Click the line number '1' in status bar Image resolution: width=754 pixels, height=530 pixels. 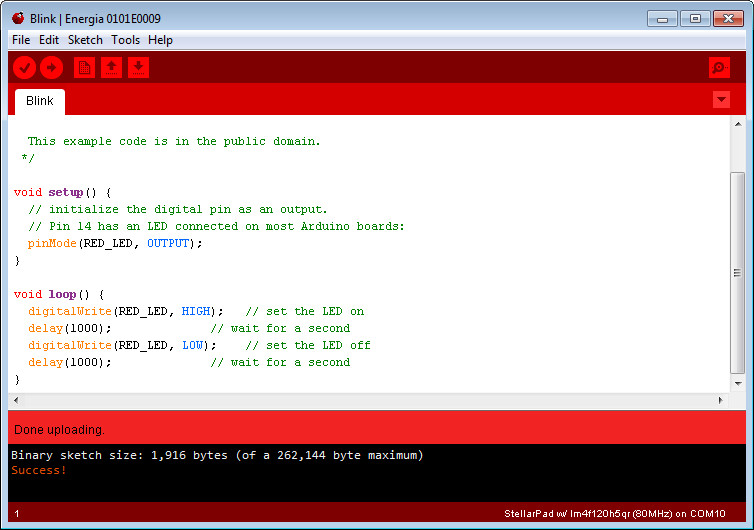coord(16,514)
